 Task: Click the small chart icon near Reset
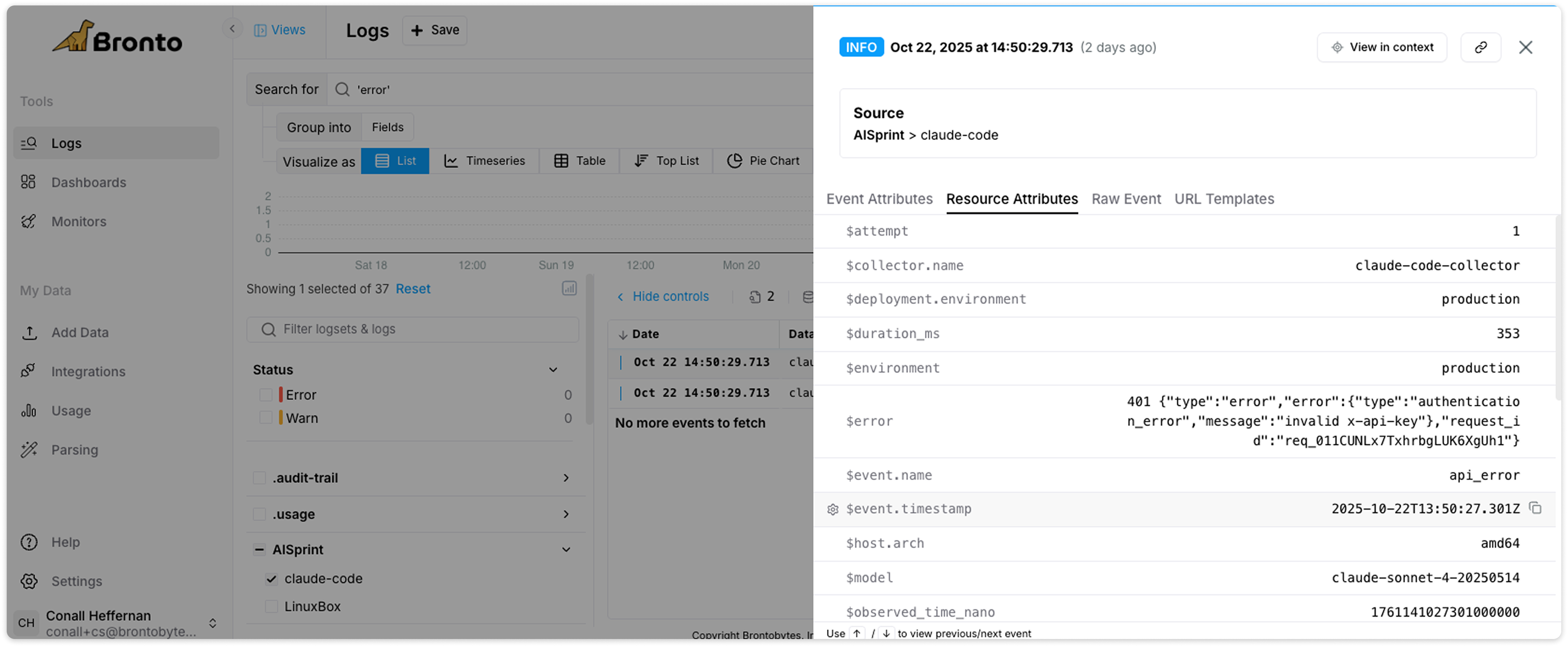click(569, 288)
